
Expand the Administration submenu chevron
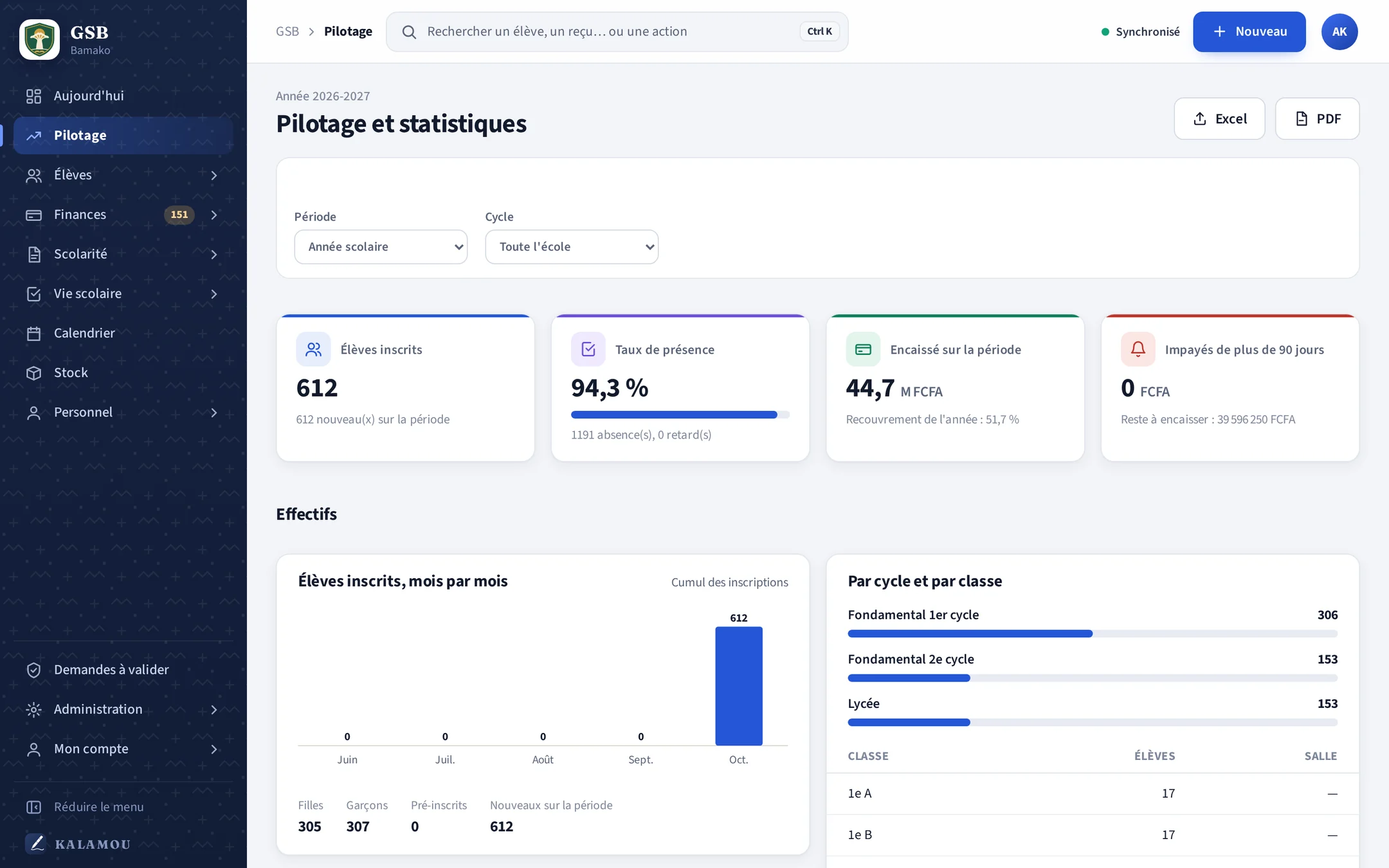pyautogui.click(x=214, y=710)
